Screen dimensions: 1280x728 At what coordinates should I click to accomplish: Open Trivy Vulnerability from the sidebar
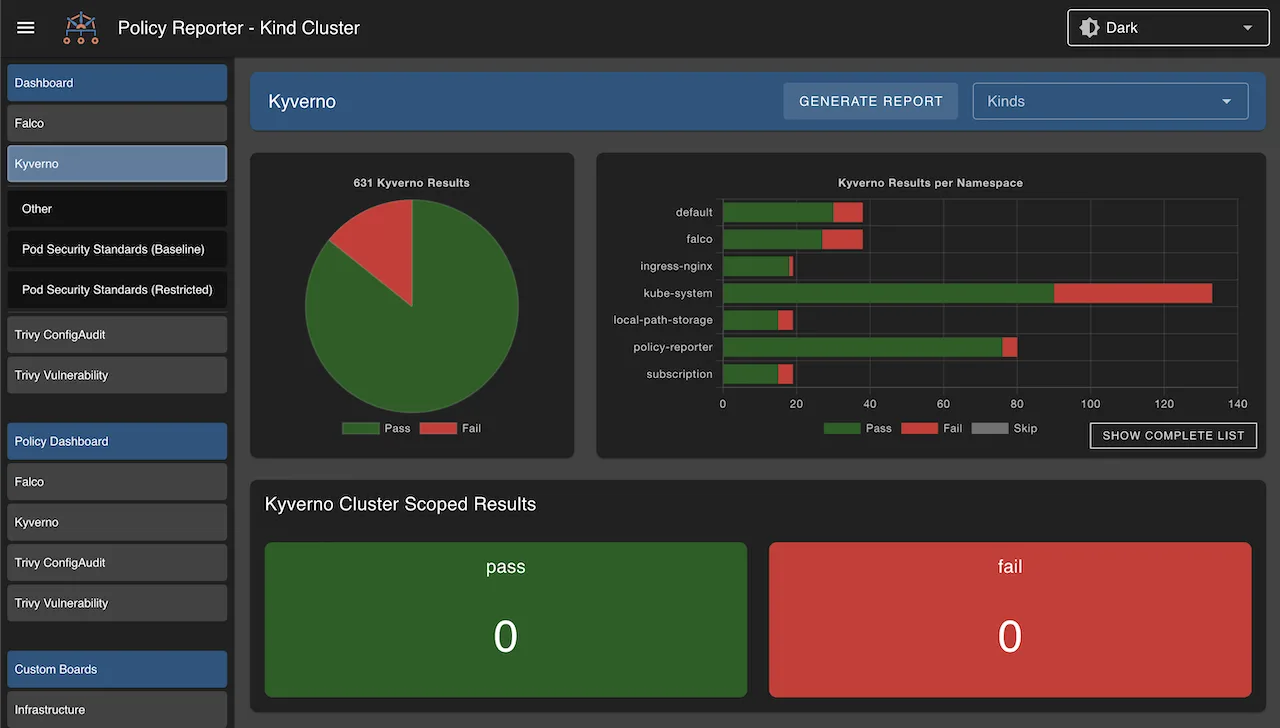[x=117, y=374]
